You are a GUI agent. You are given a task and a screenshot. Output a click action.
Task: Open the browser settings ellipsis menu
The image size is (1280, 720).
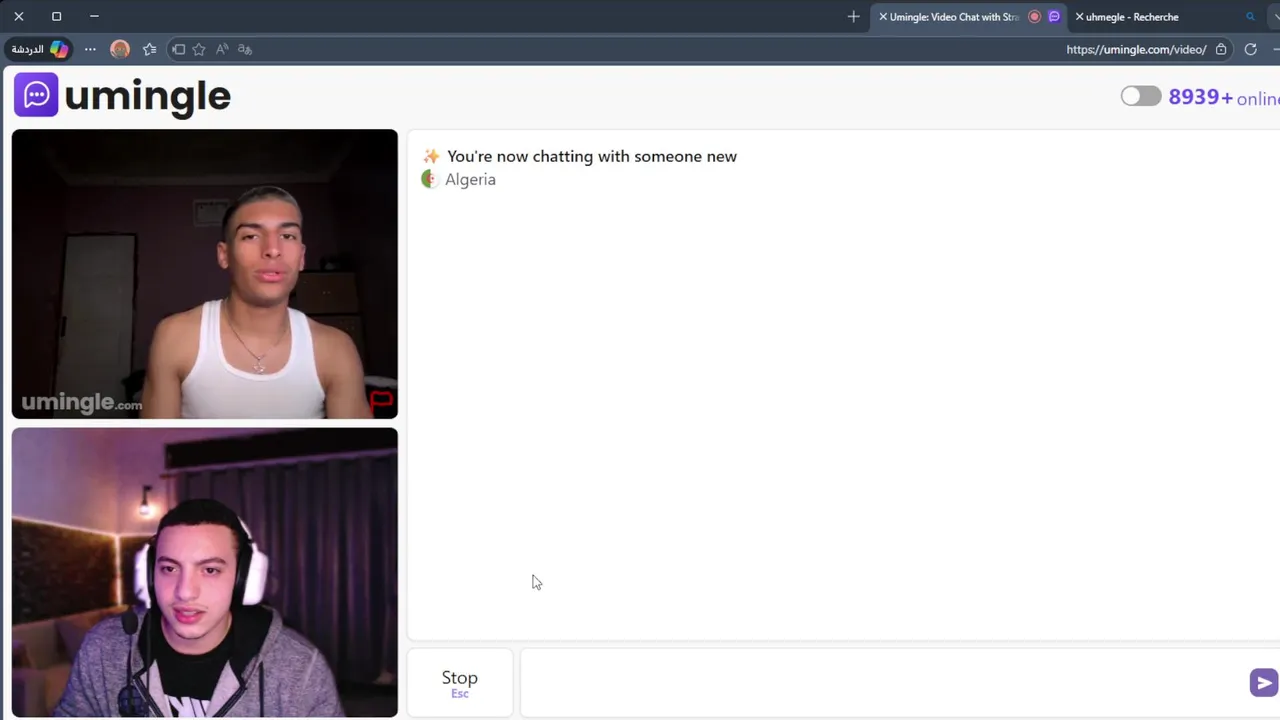(90, 49)
